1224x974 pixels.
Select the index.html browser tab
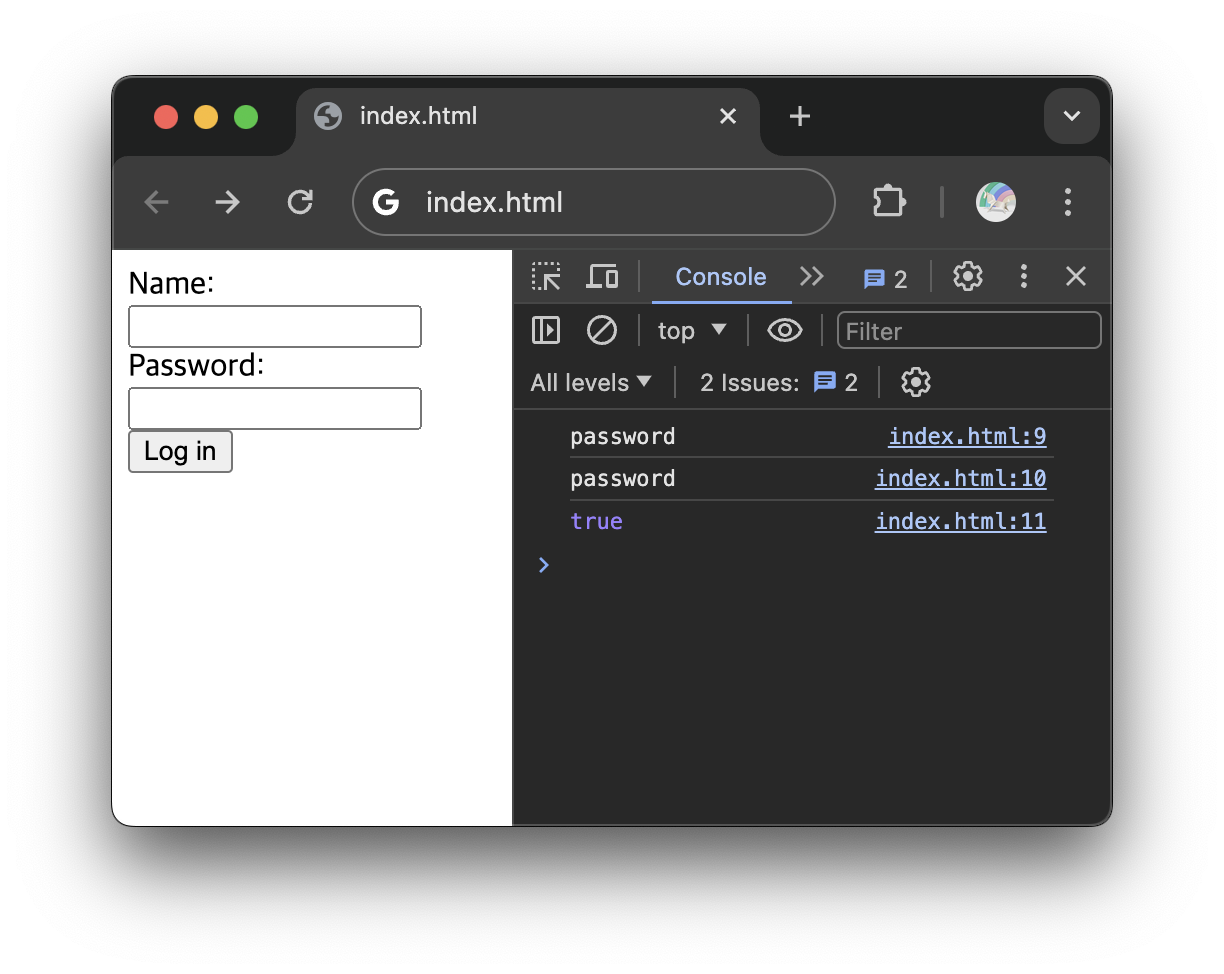528,116
